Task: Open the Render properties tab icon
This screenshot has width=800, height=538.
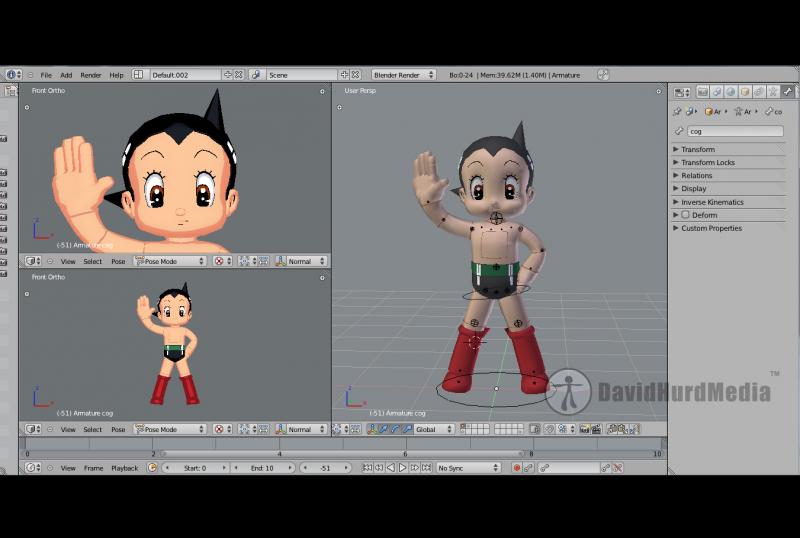Action: [703, 92]
